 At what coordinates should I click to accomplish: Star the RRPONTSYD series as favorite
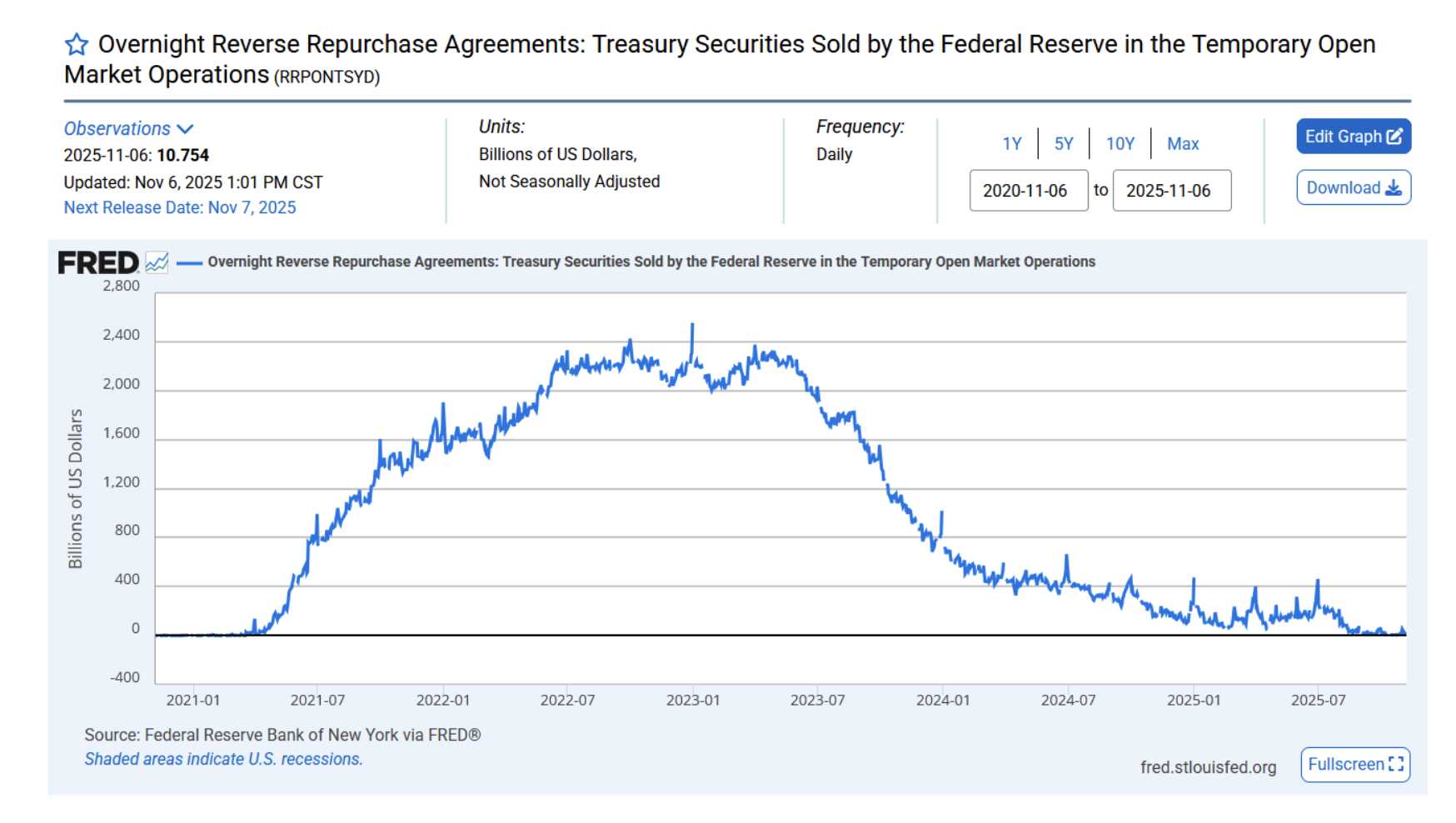pos(76,44)
